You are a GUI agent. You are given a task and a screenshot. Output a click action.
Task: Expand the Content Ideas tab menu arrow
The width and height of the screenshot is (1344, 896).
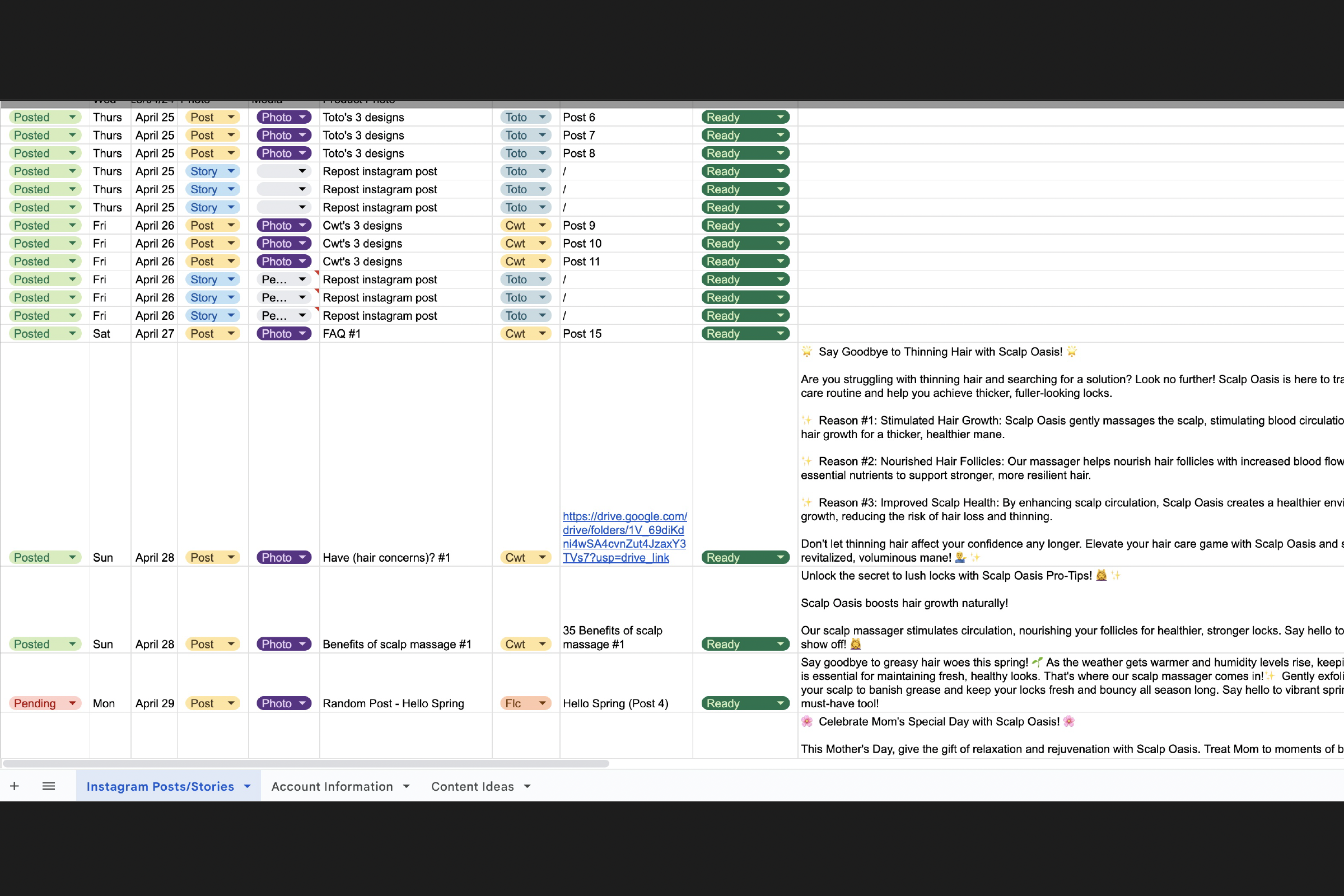(528, 786)
